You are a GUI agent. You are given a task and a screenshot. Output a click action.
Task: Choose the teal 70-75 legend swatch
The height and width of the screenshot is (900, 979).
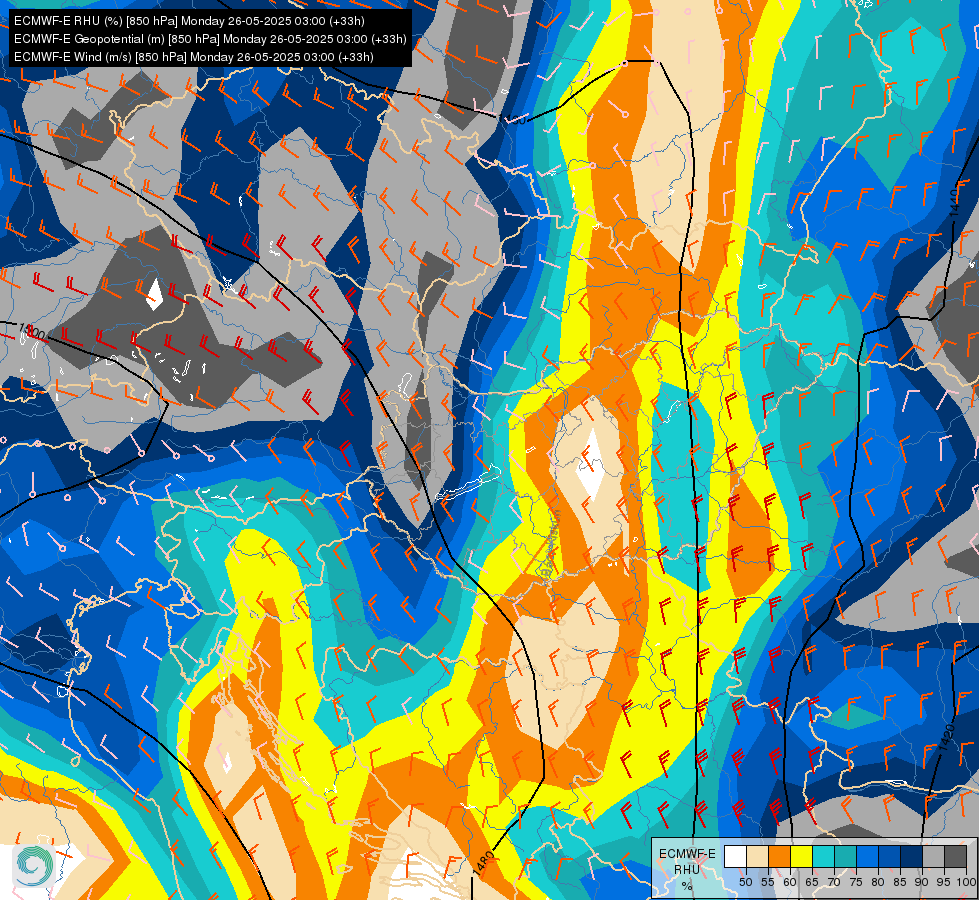click(846, 856)
